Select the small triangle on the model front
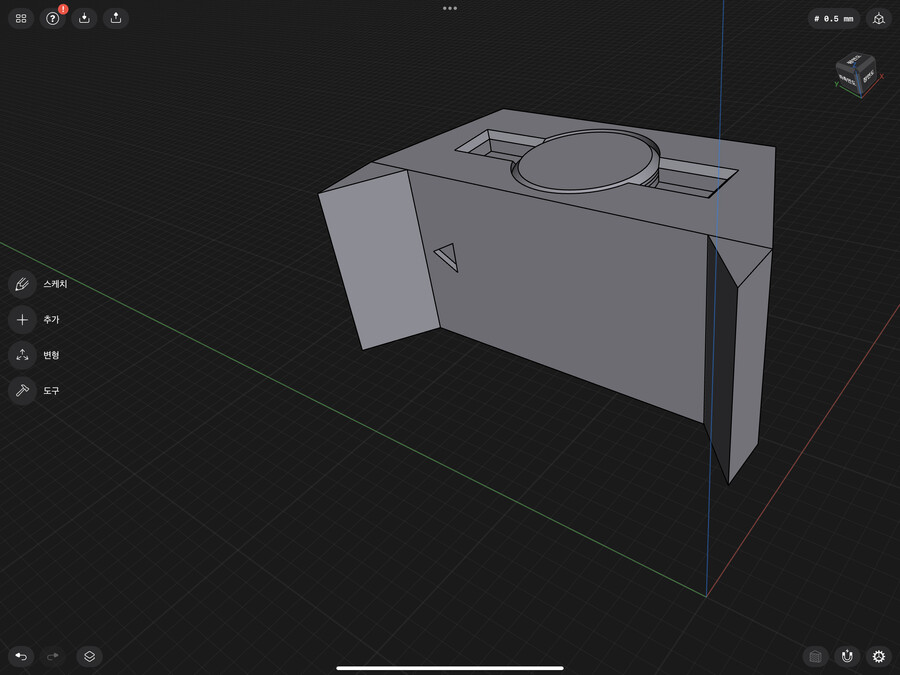The height and width of the screenshot is (675, 900). tap(448, 257)
